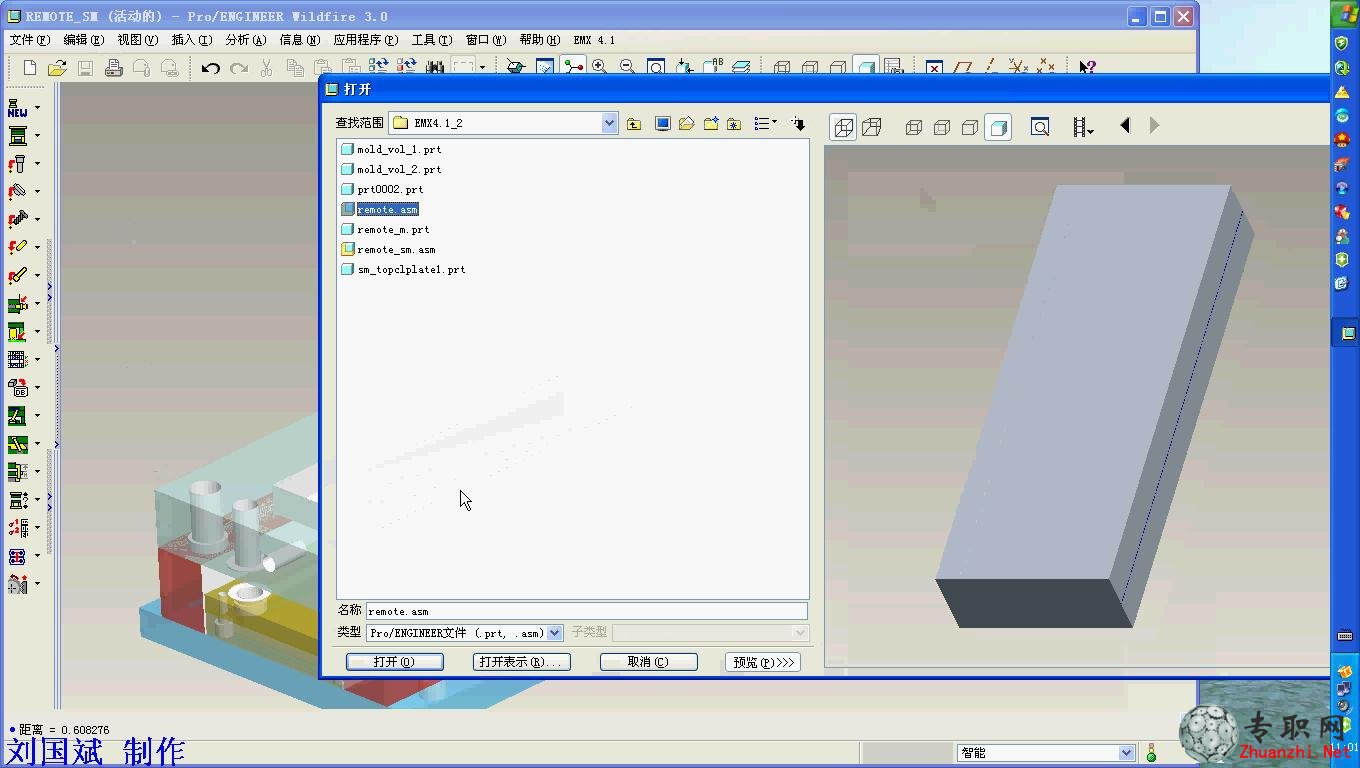Click the working directory monitor icon in dialog
The width and height of the screenshot is (1360, 768).
coord(662,124)
